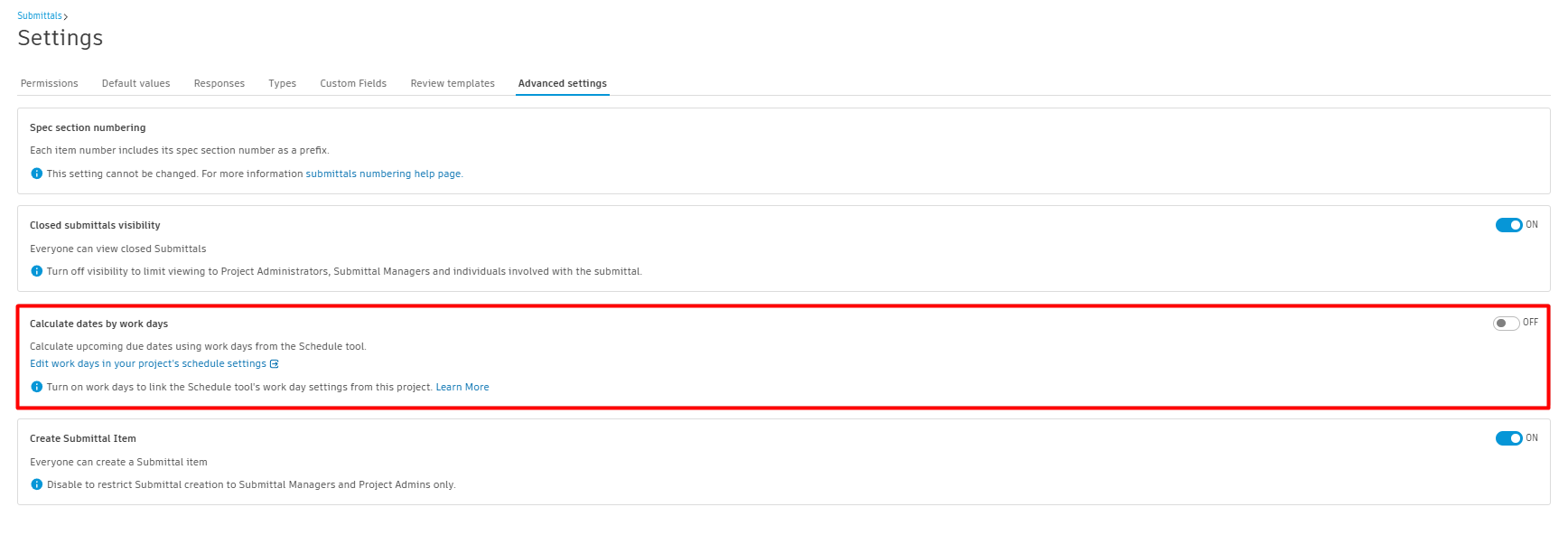Switch off the Create Submittal Item toggle

point(1508,438)
